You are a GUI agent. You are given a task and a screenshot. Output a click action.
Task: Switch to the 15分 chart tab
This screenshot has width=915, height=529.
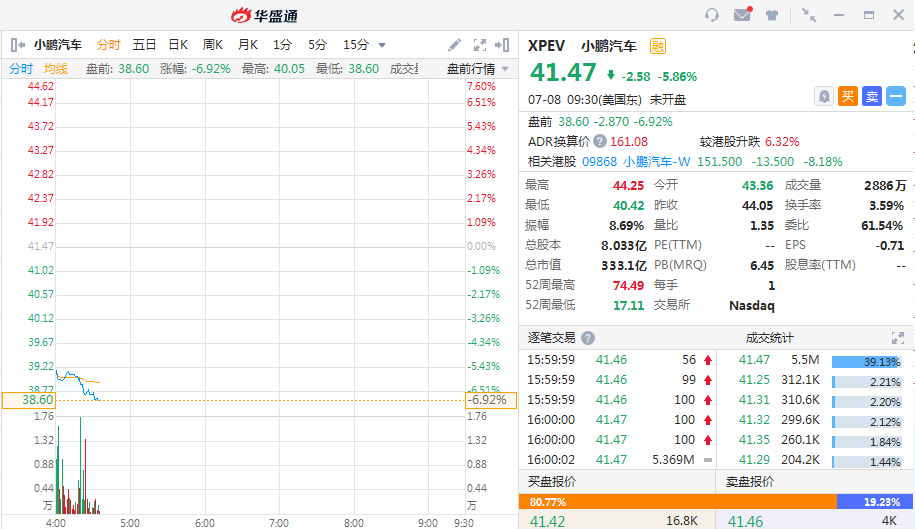[x=356, y=45]
